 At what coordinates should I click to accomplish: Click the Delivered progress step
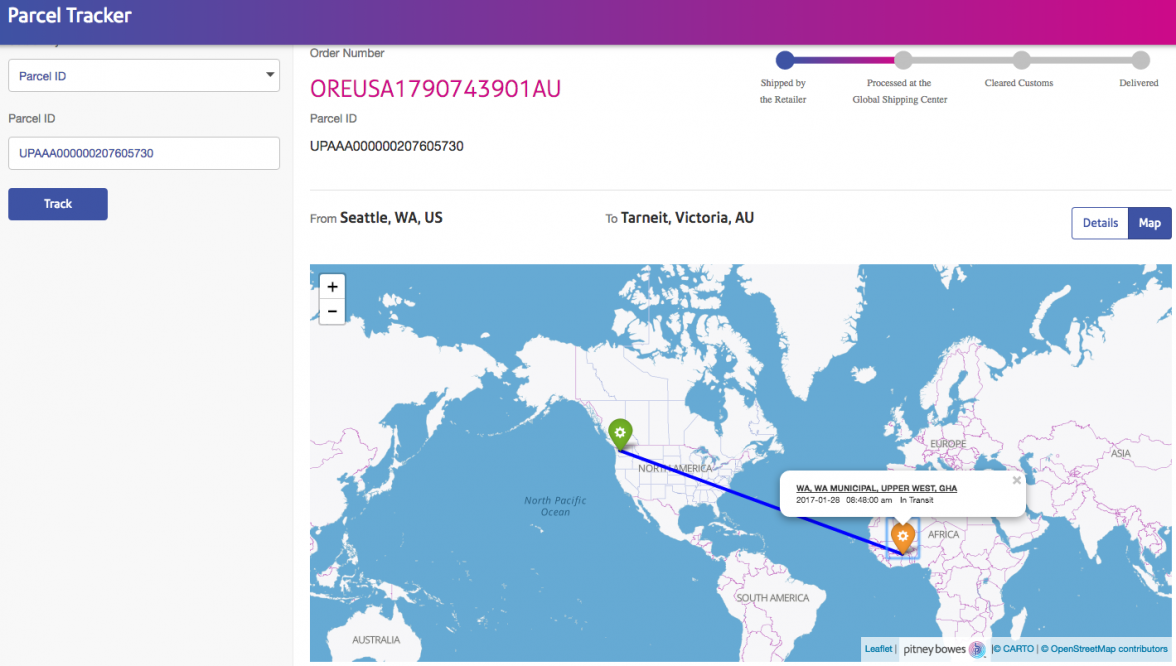[x=1140, y=60]
